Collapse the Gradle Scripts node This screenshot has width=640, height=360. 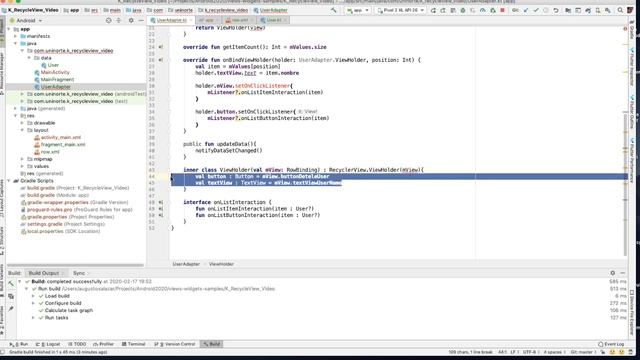coord(9,181)
